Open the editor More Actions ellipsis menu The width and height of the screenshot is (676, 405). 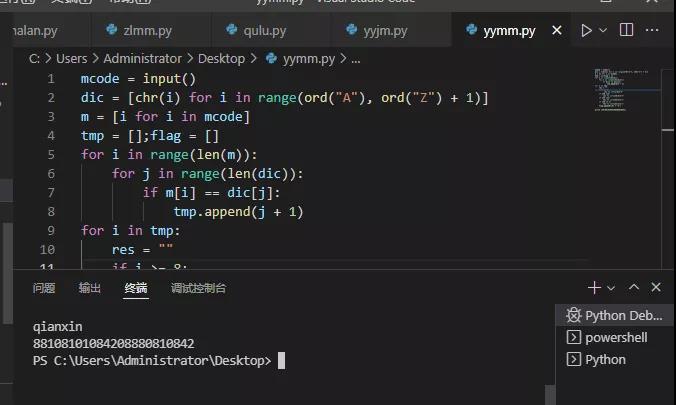click(652, 30)
